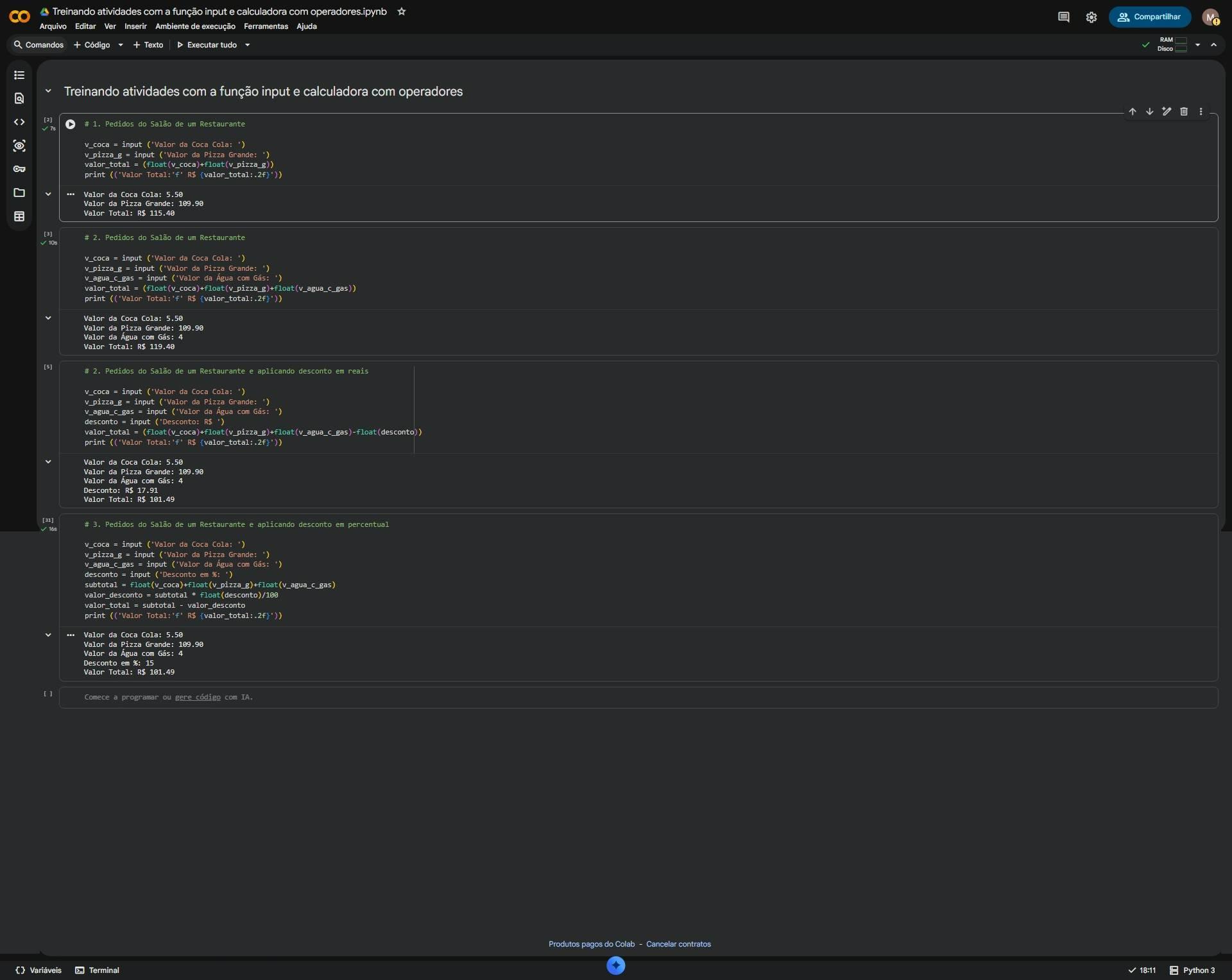Star the notebook with the star icon
The height and width of the screenshot is (980, 1232).
click(x=402, y=12)
